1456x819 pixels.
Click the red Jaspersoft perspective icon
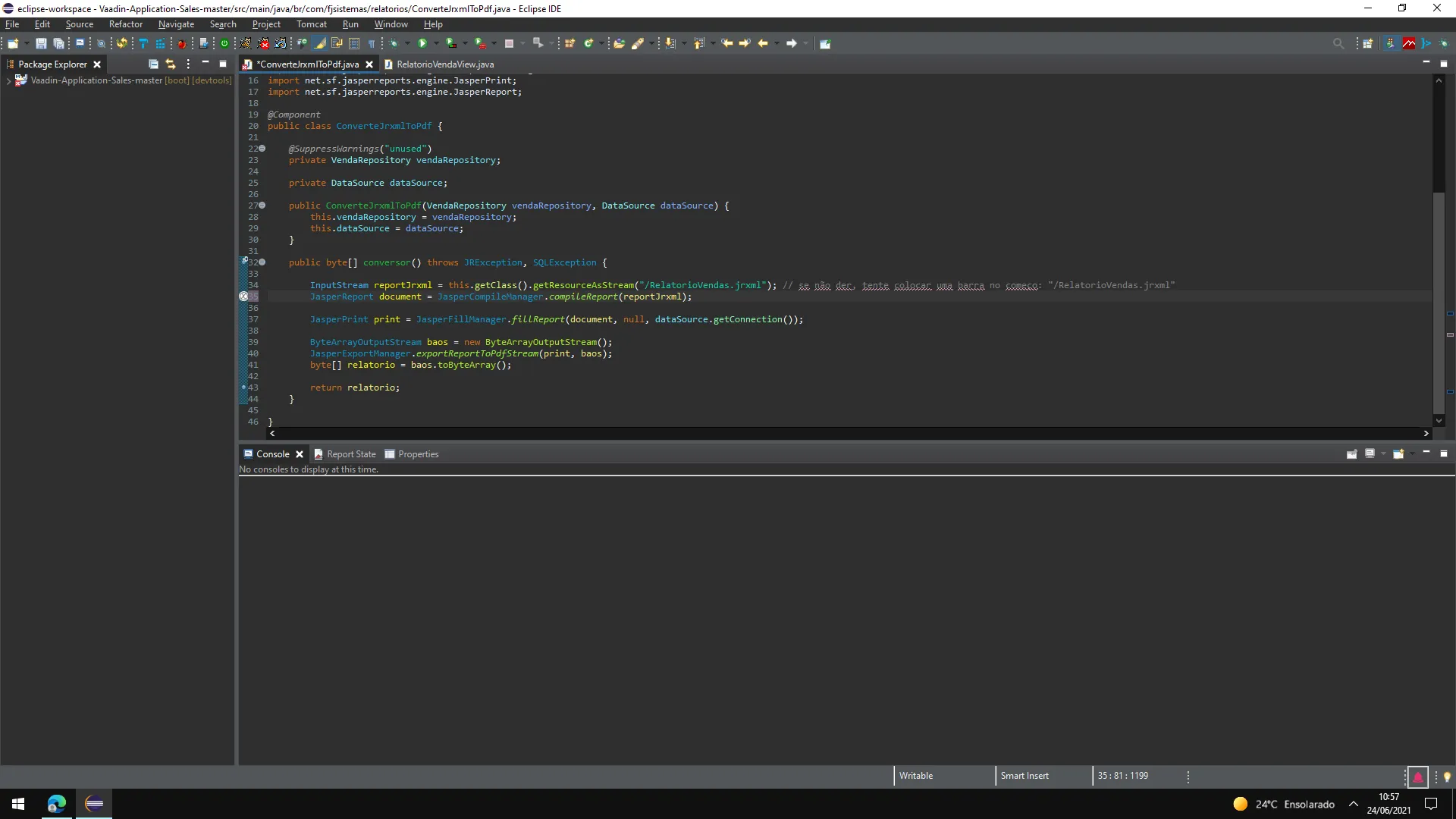[1408, 44]
